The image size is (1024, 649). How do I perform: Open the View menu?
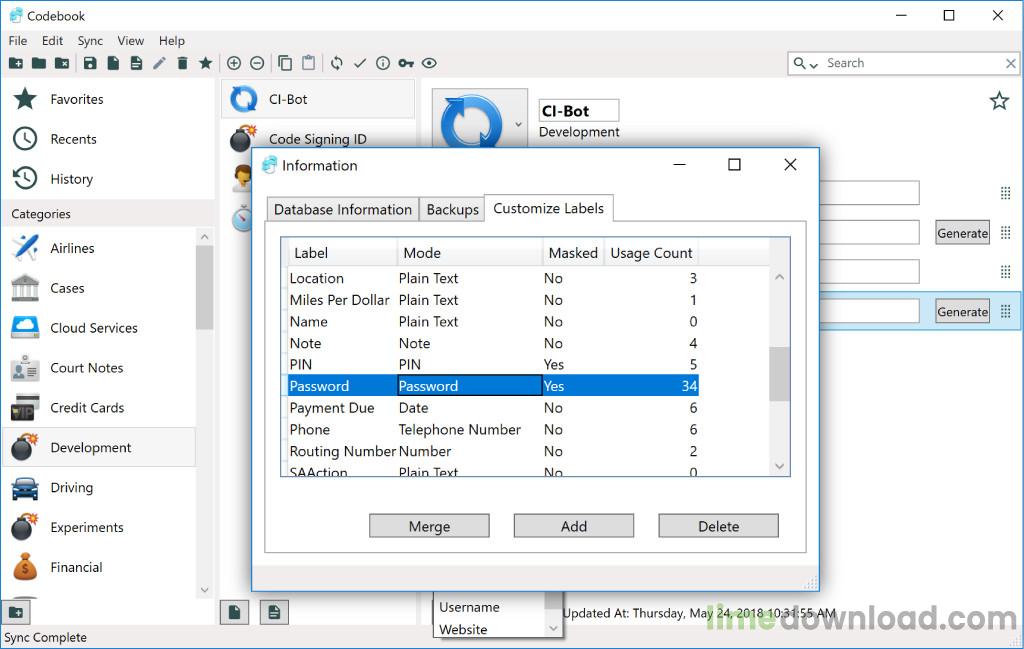coord(131,40)
